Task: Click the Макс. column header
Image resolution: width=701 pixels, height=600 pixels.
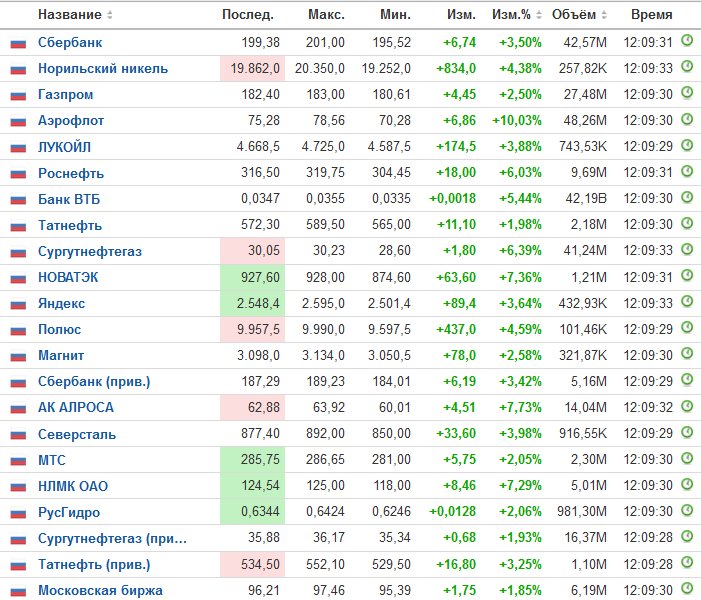Action: point(326,15)
